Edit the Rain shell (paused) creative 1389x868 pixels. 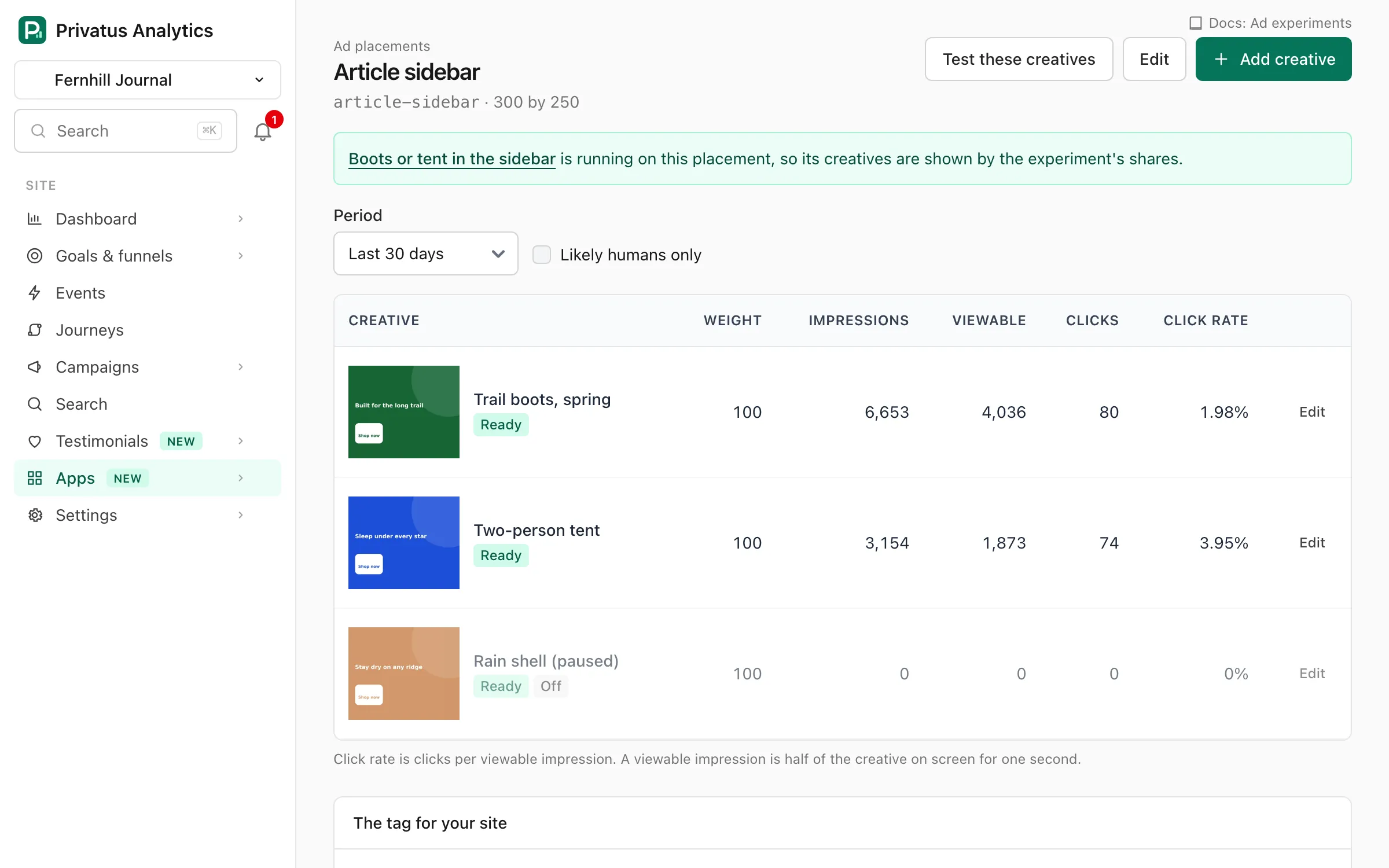(x=1311, y=674)
